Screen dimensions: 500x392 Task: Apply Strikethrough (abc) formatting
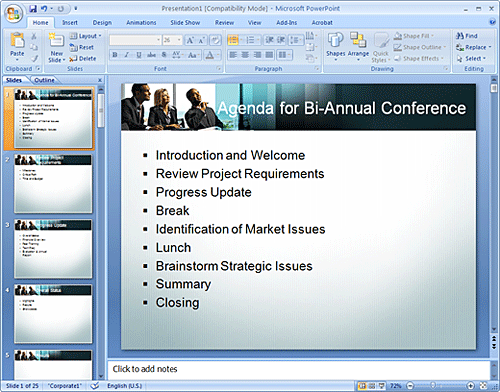coord(151,55)
